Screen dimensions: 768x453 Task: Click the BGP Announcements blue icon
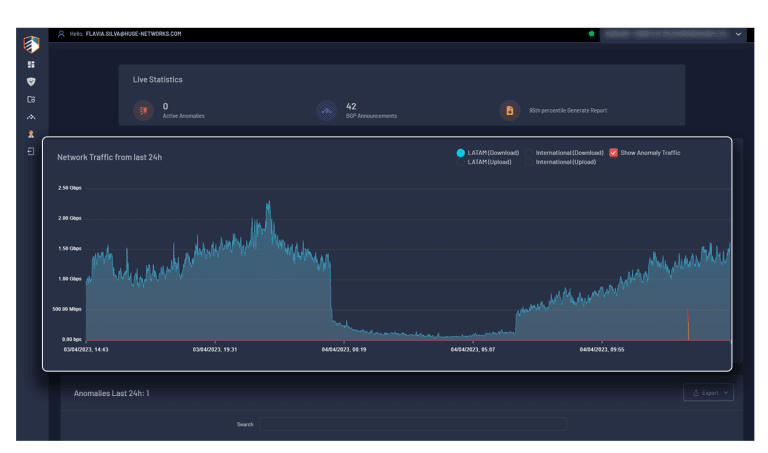point(326,111)
